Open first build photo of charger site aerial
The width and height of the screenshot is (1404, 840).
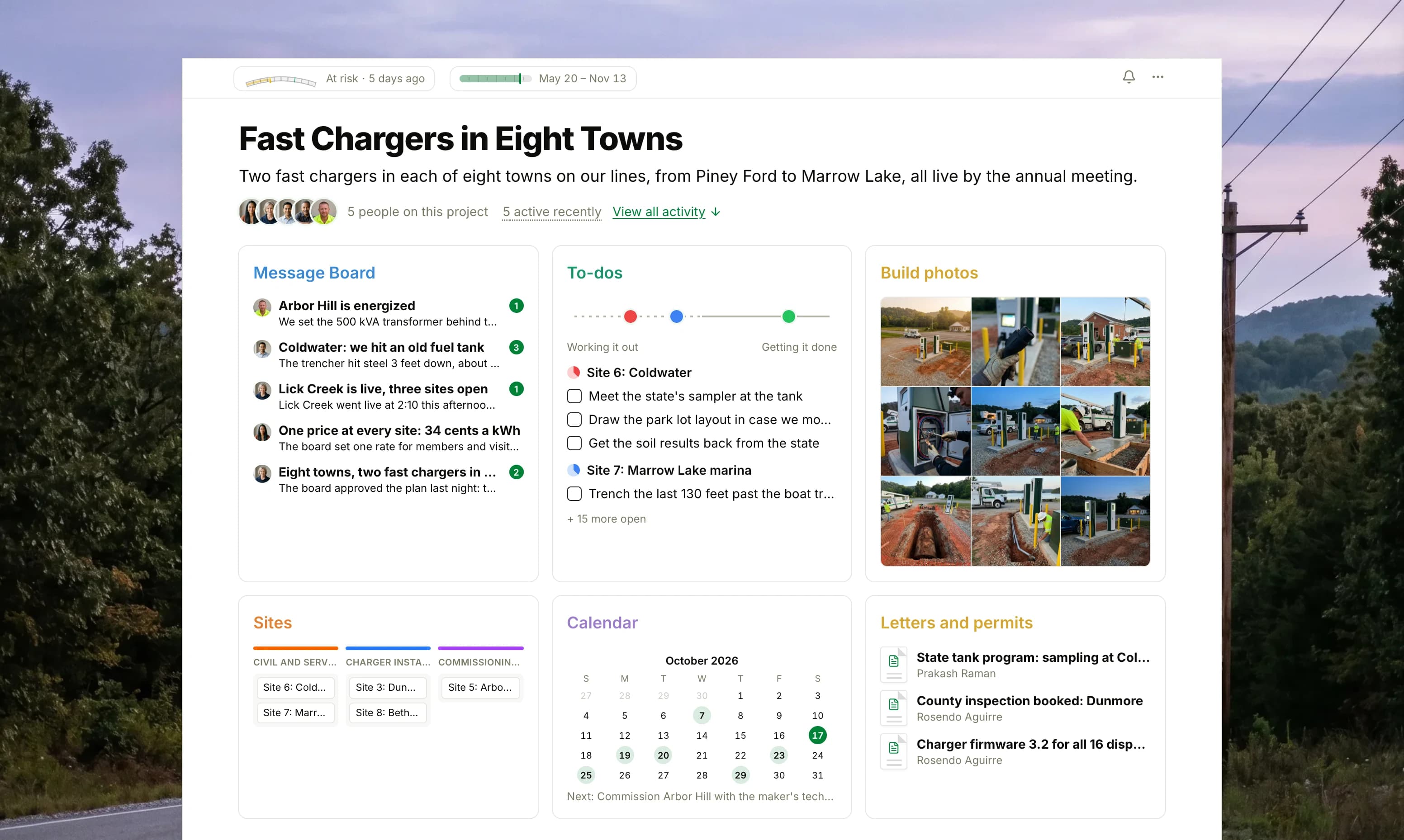point(925,341)
